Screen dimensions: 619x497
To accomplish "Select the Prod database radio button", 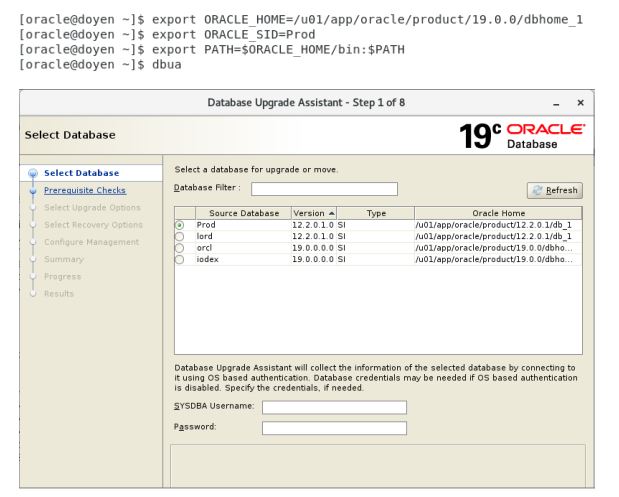I will pyautogui.click(x=180, y=225).
